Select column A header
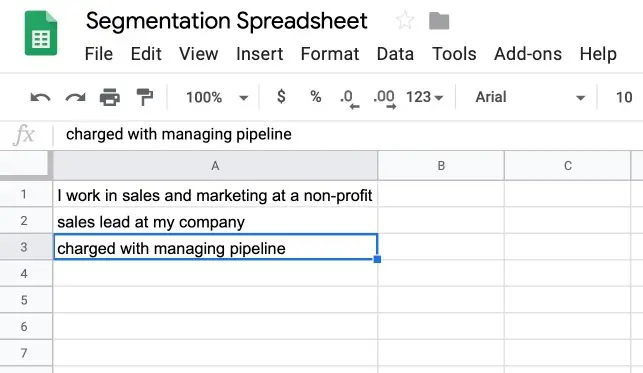This screenshot has height=373, width=643. pos(215,166)
